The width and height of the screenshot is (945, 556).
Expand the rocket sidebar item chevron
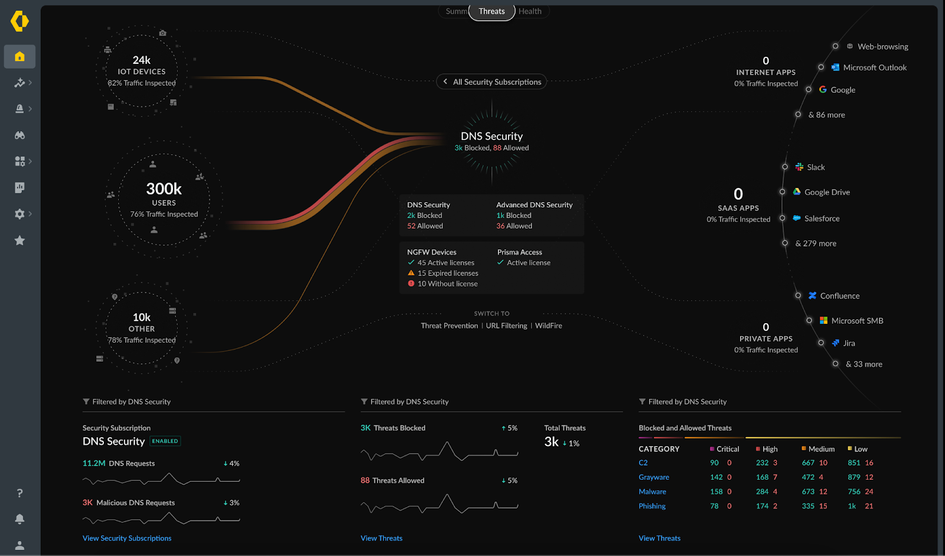coord(30,83)
